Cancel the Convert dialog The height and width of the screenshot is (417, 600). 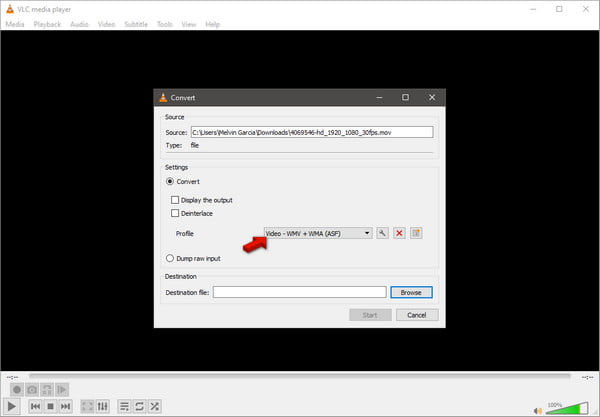pos(417,315)
